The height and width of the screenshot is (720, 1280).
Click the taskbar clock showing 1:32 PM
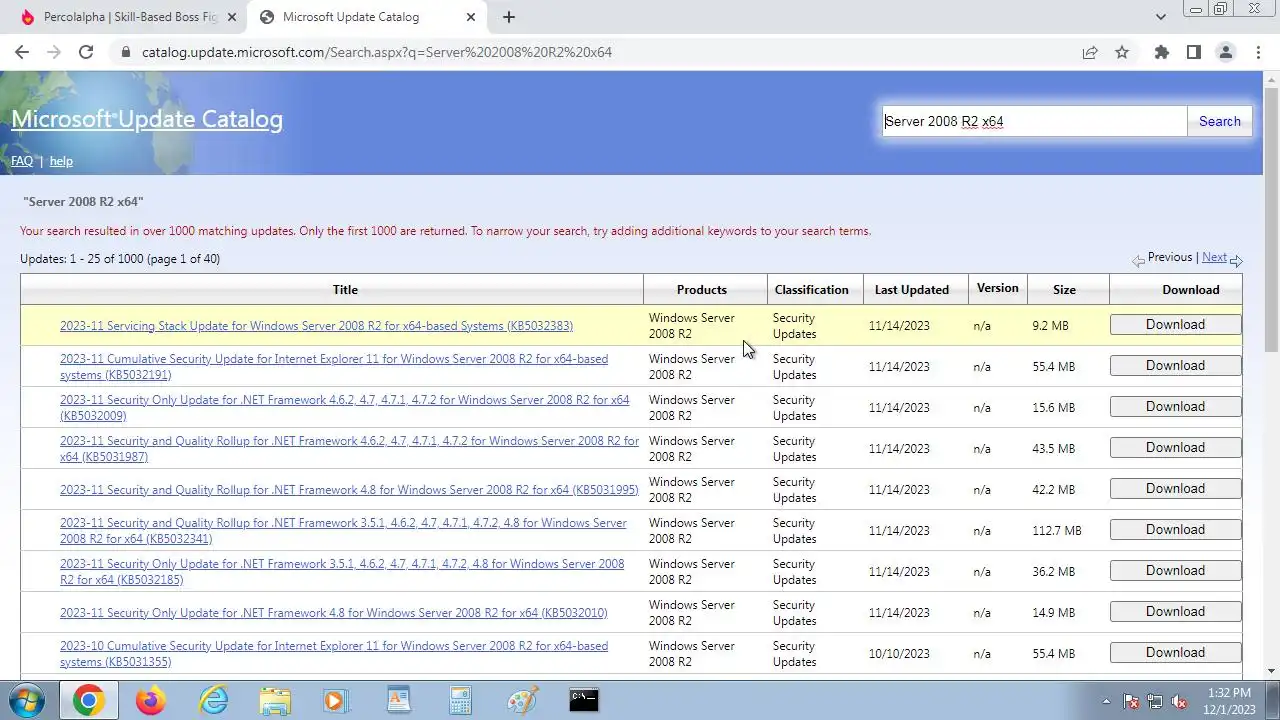click(1229, 701)
